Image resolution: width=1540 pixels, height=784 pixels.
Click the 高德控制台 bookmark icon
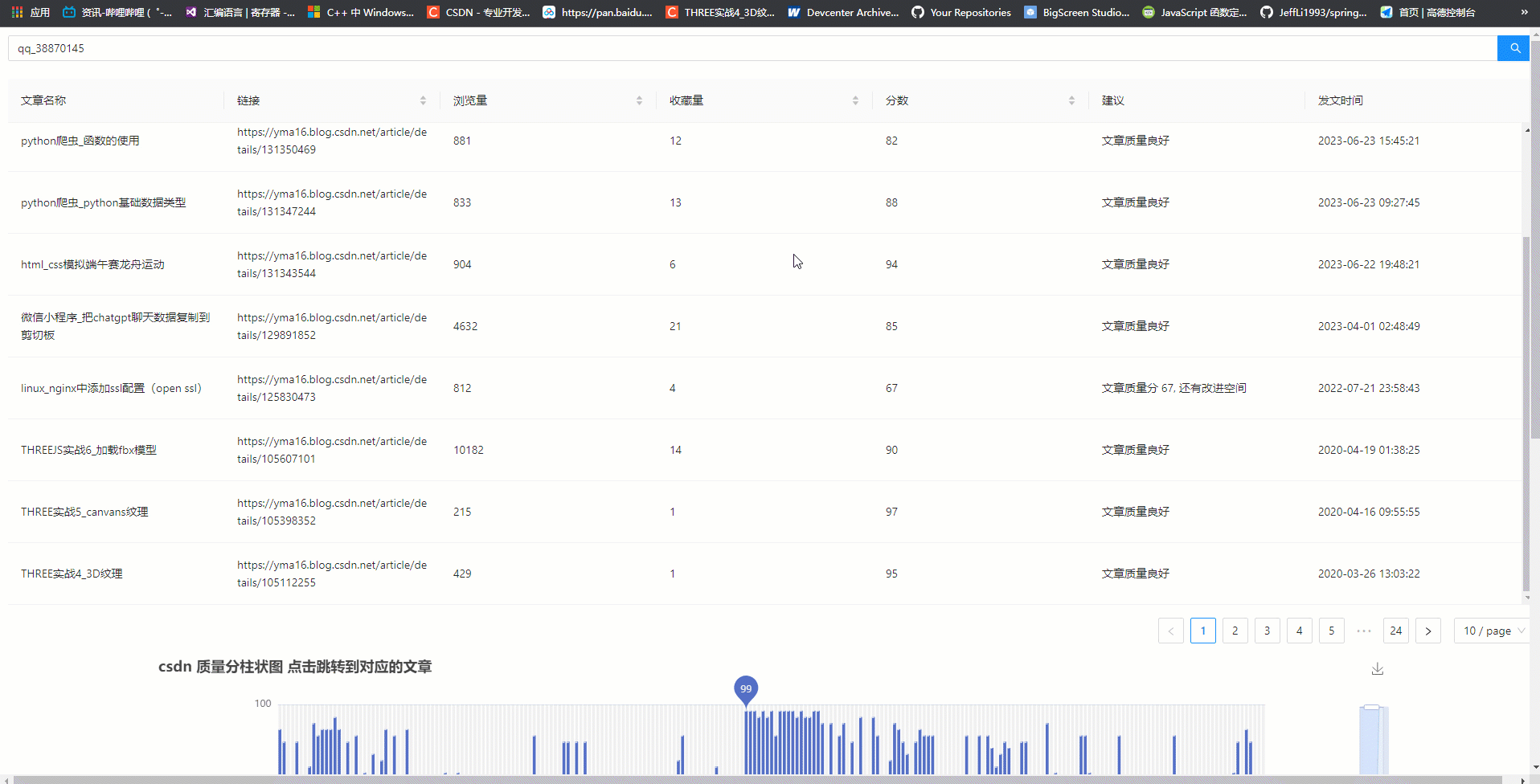pos(1386,12)
